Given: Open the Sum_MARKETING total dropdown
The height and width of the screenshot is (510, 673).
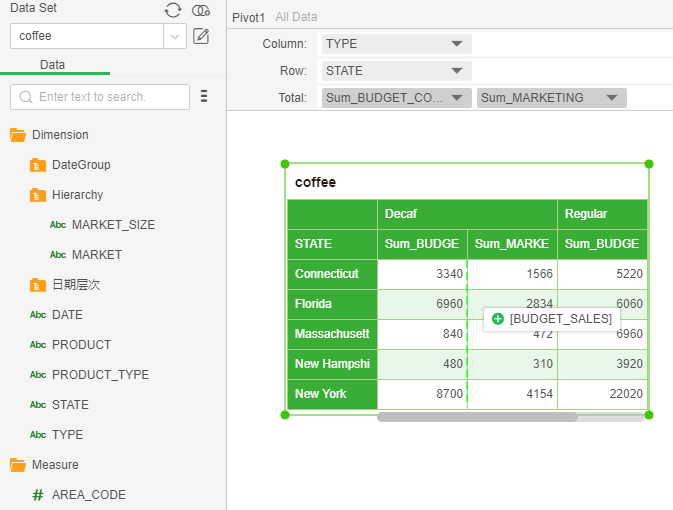Looking at the screenshot, I should click(609, 98).
